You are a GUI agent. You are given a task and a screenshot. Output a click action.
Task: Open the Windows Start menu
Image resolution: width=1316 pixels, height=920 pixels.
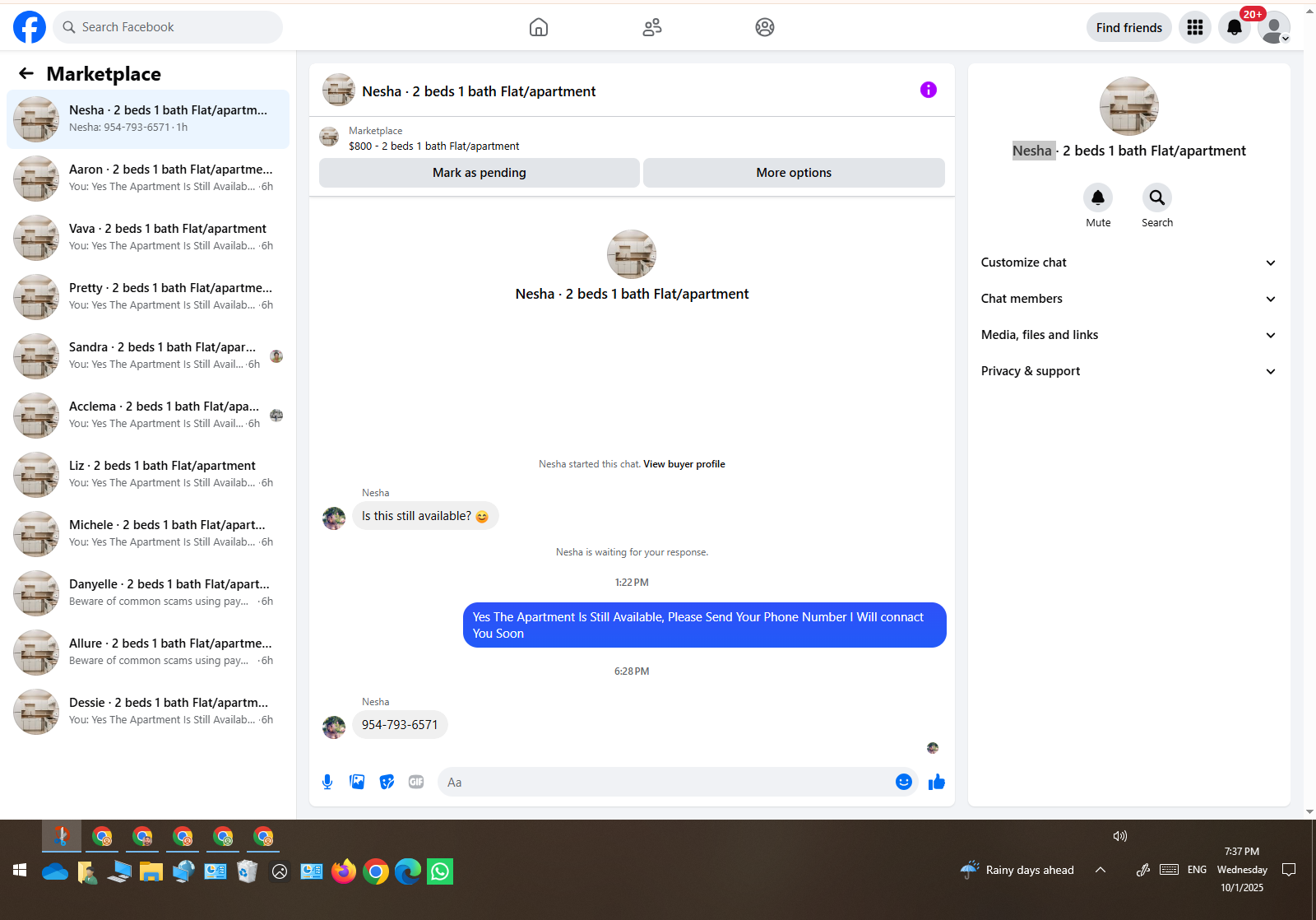point(20,871)
